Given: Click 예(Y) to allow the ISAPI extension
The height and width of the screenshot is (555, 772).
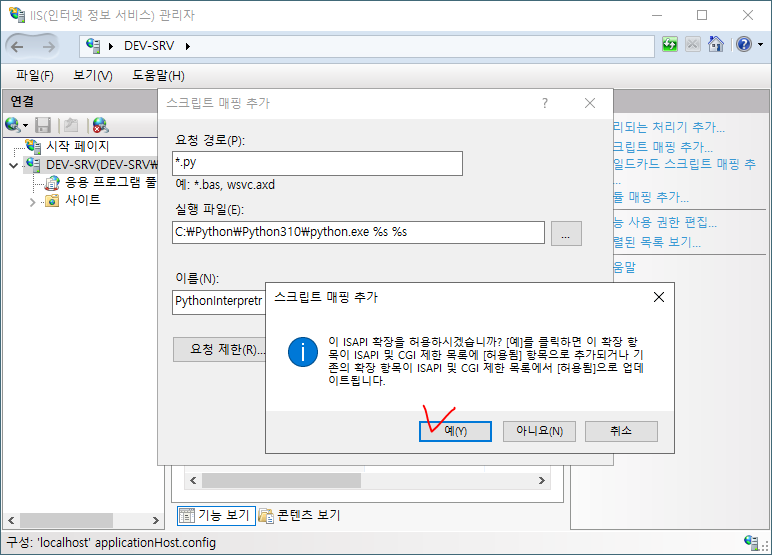Looking at the screenshot, I should tap(455, 431).
